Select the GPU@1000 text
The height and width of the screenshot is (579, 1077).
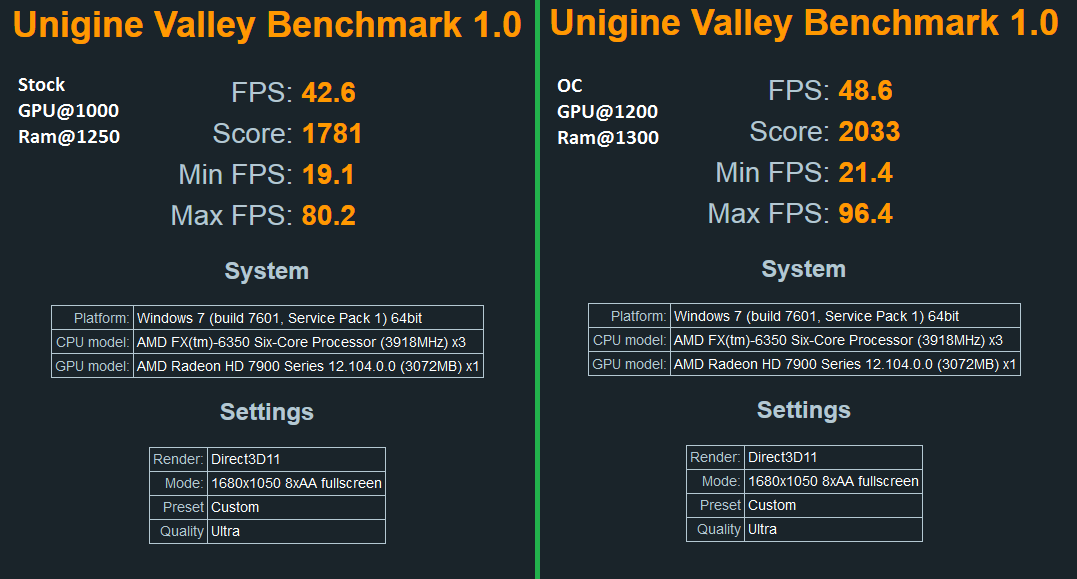click(68, 111)
